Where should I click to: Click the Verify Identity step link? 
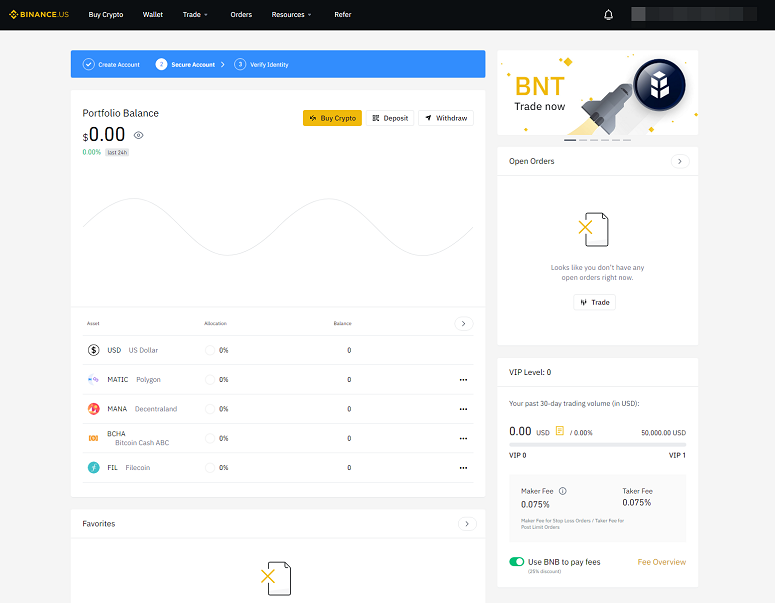tap(269, 64)
